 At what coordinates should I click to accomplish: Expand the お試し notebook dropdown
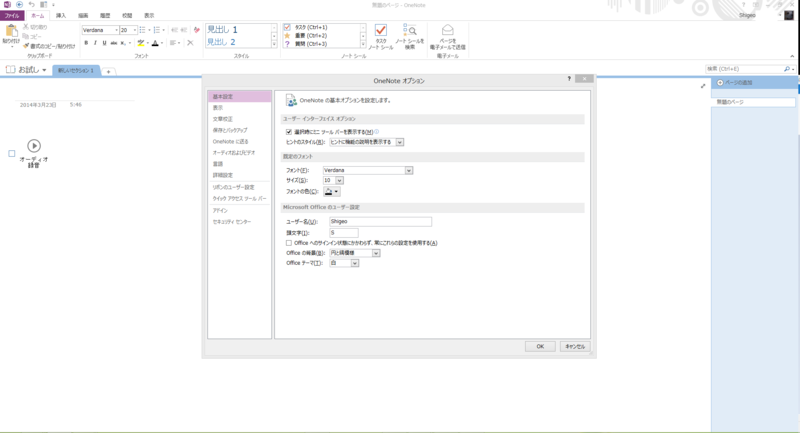coord(44,70)
